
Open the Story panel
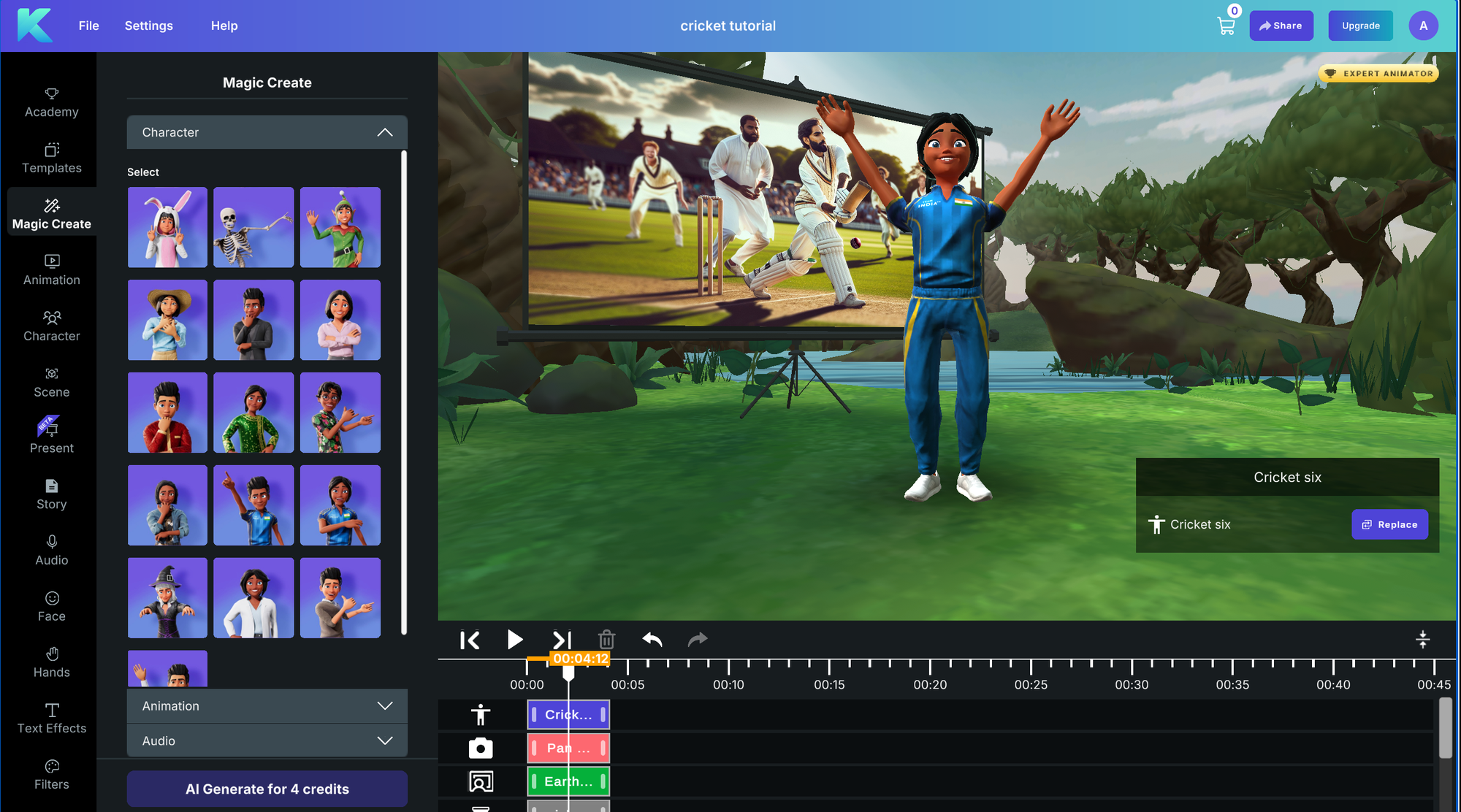51,494
